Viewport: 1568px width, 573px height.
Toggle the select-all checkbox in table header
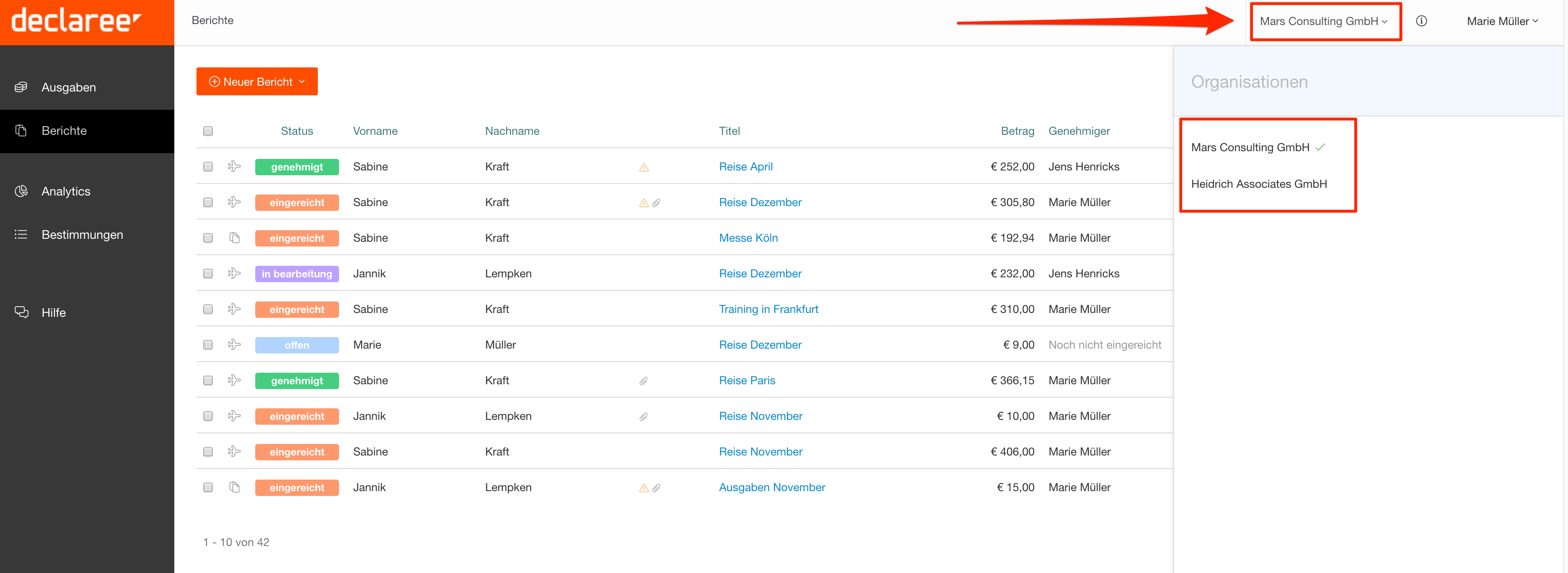coord(208,131)
